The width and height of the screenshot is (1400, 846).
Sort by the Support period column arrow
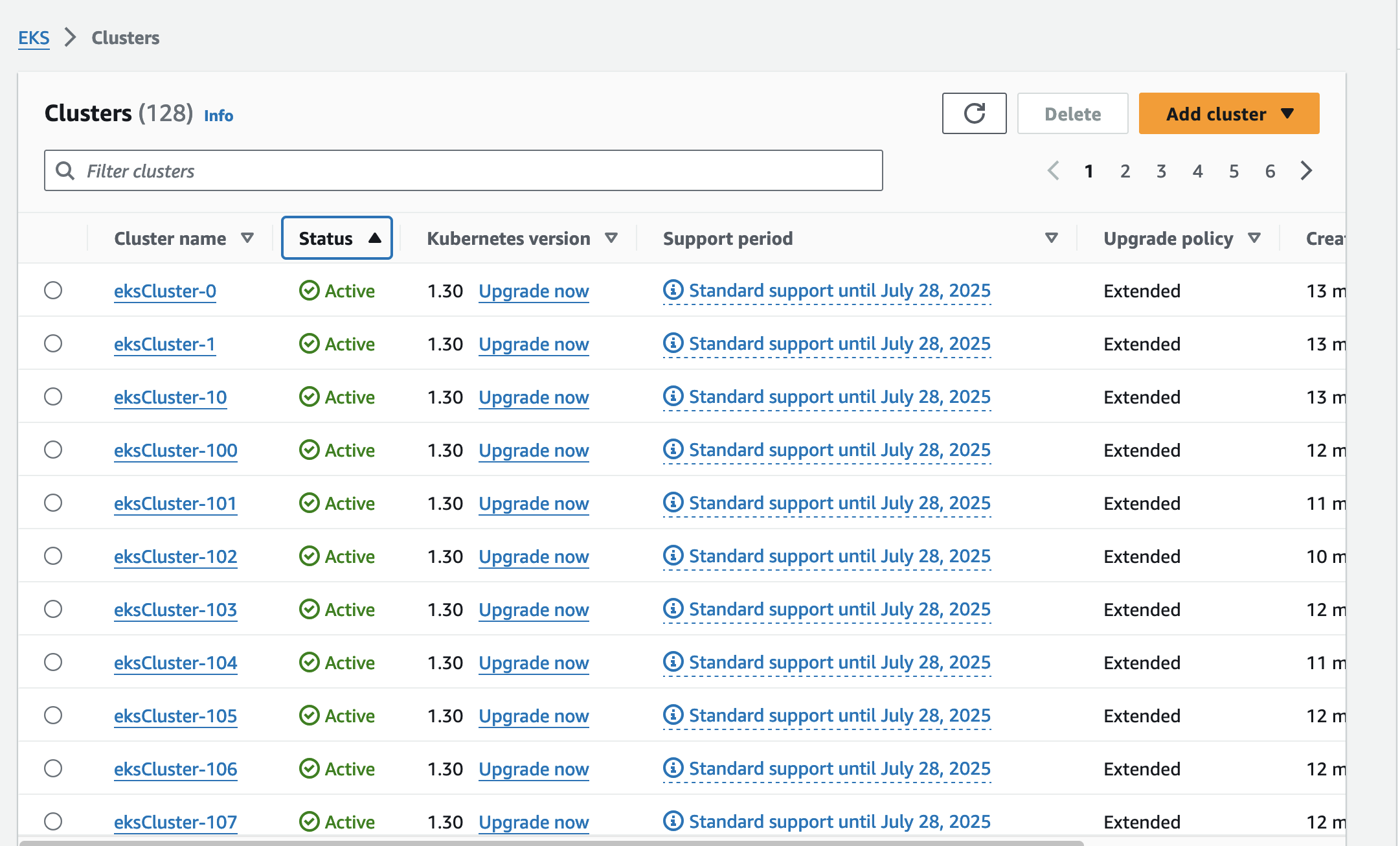tap(1051, 238)
